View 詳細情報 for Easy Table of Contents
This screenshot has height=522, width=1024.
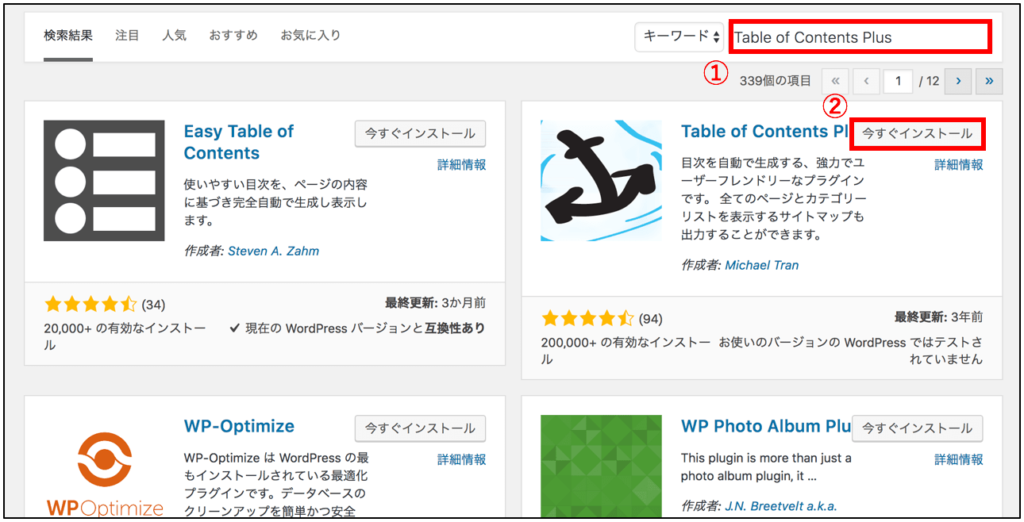click(x=461, y=165)
